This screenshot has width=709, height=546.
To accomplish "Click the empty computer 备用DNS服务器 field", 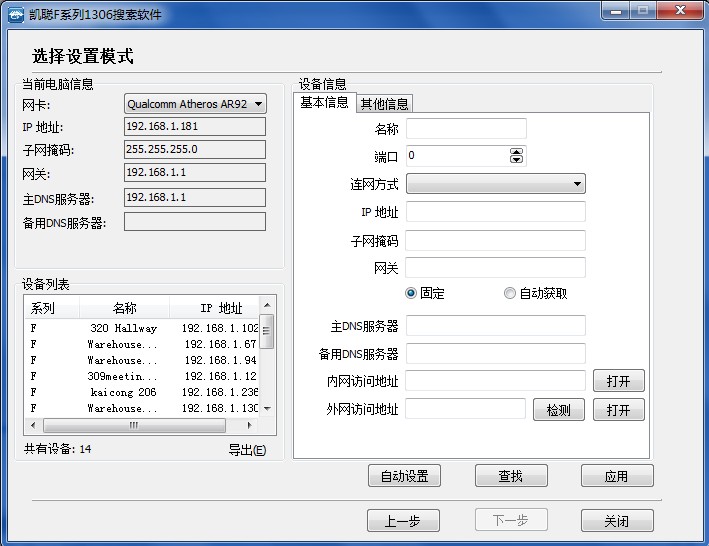I will point(195,221).
